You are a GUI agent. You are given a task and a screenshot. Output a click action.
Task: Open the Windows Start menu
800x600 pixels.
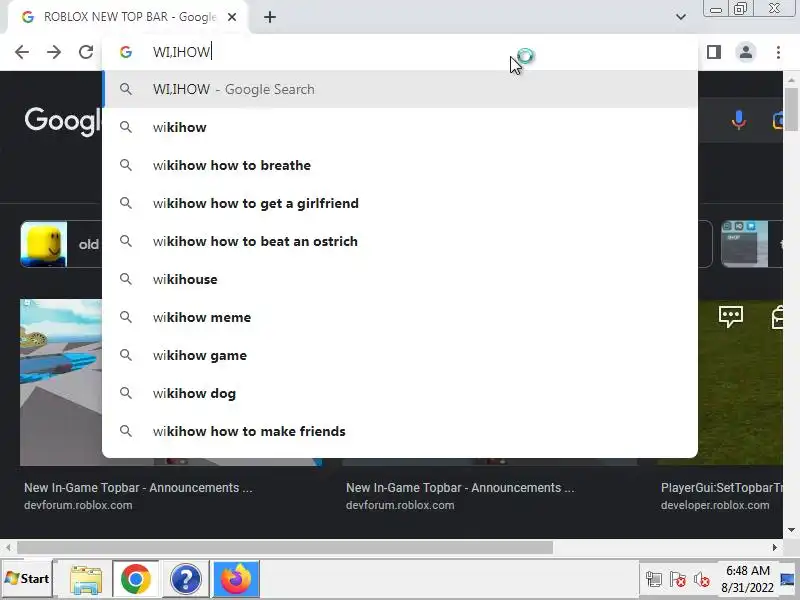pos(27,579)
